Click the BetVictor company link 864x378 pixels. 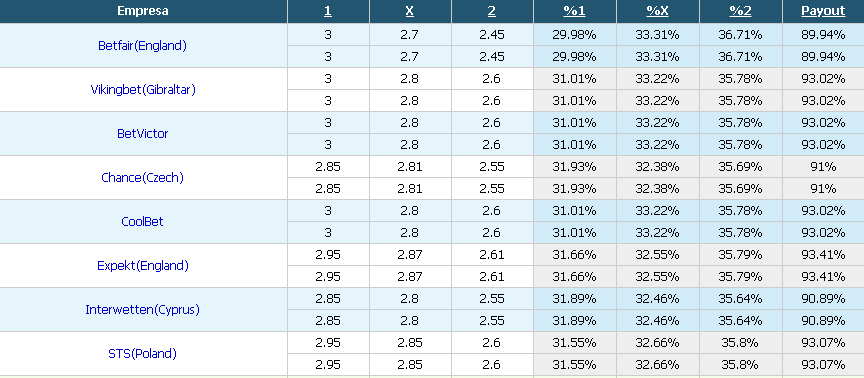143,134
